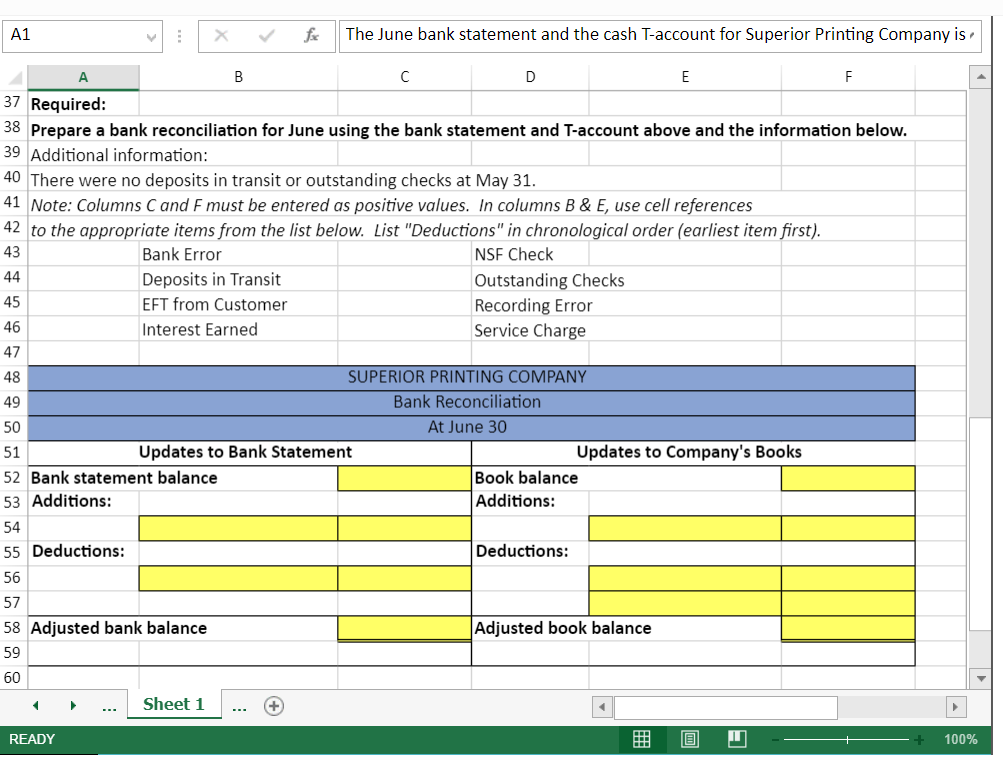The height and width of the screenshot is (776, 1003).
Task: Select yellow cell for Book balance amount
Action: (848, 479)
